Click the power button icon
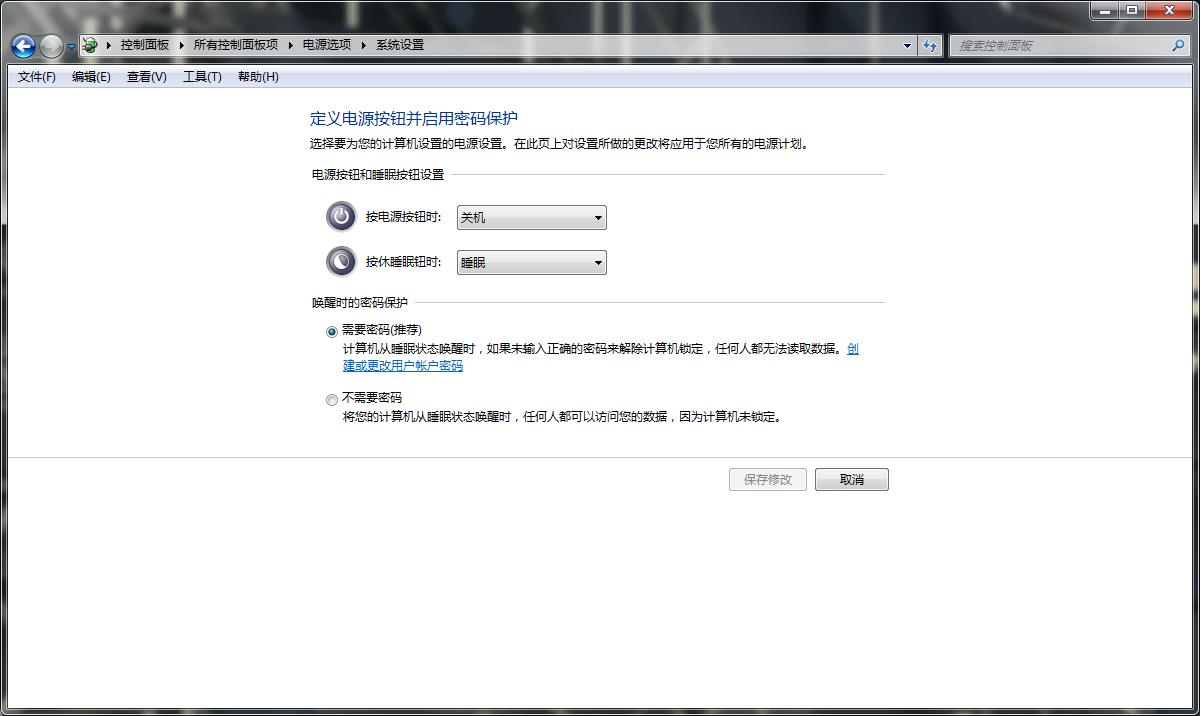The image size is (1200, 716). (341, 216)
